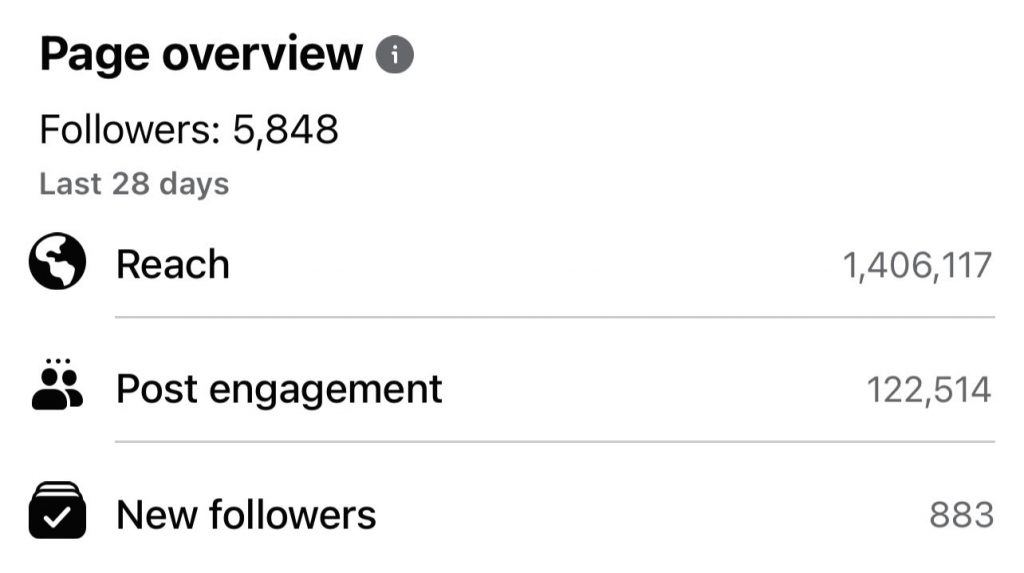Image resolution: width=1024 pixels, height=573 pixels.
Task: Click the word 'overview' in the heading
Action: [x=263, y=54]
